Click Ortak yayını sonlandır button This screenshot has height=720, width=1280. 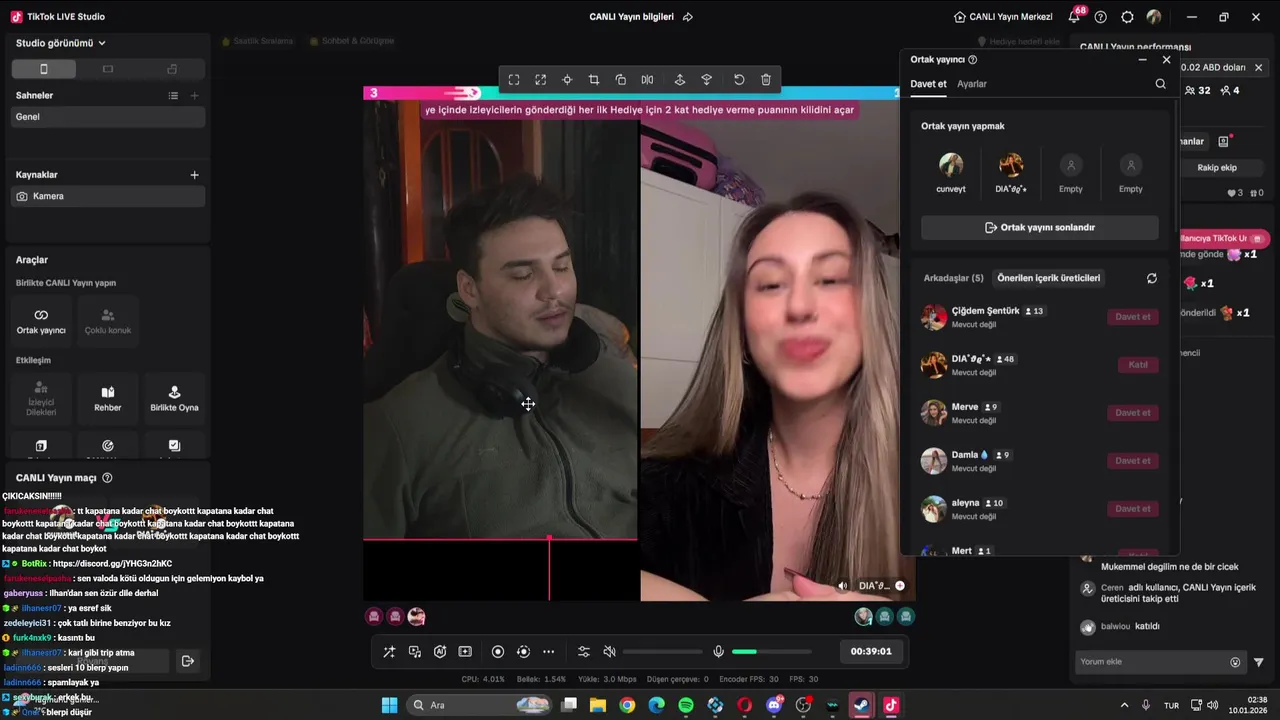point(1040,227)
